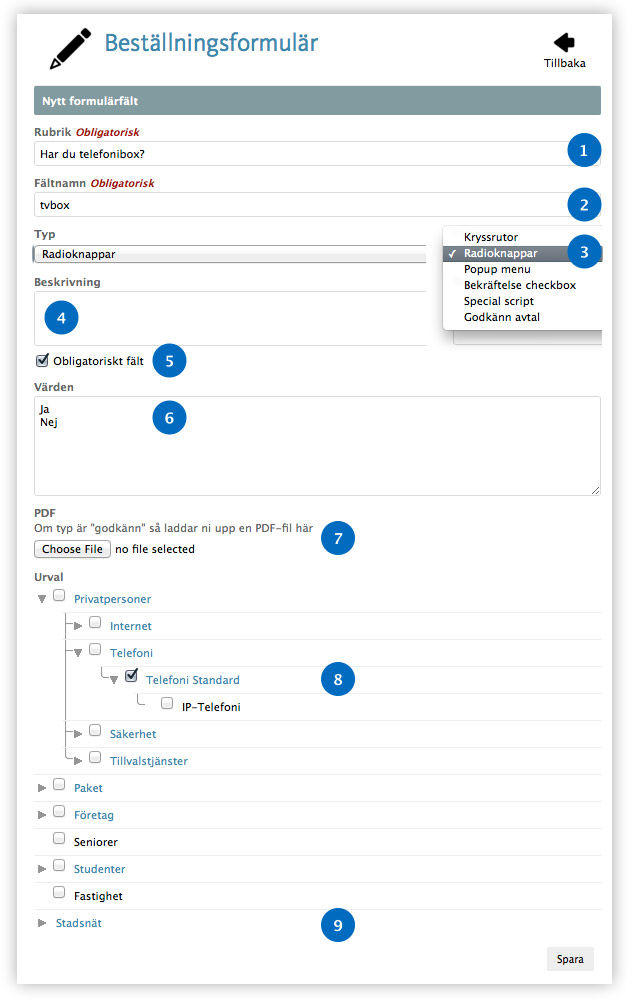The width and height of the screenshot is (634, 1004).
Task: Expand the Internet tree node
Action: pos(78,626)
